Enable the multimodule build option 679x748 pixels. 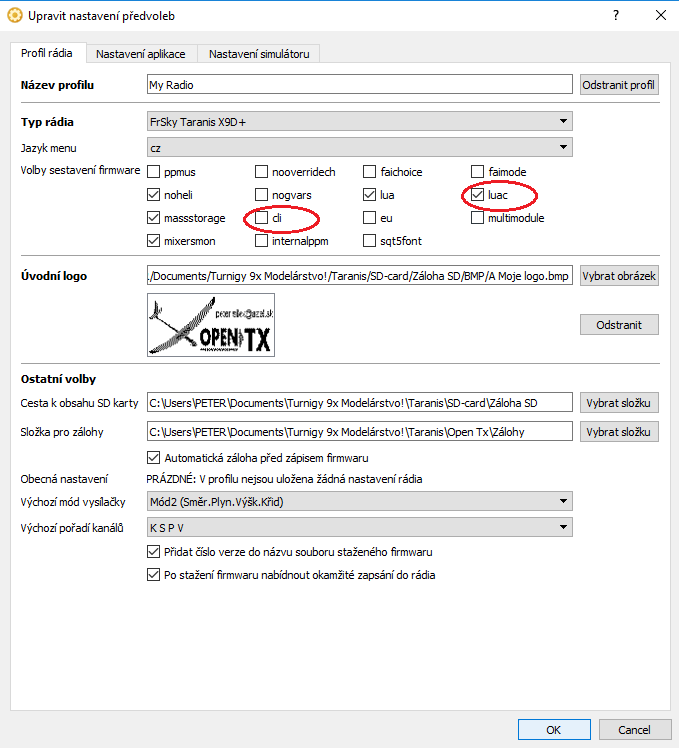478,217
